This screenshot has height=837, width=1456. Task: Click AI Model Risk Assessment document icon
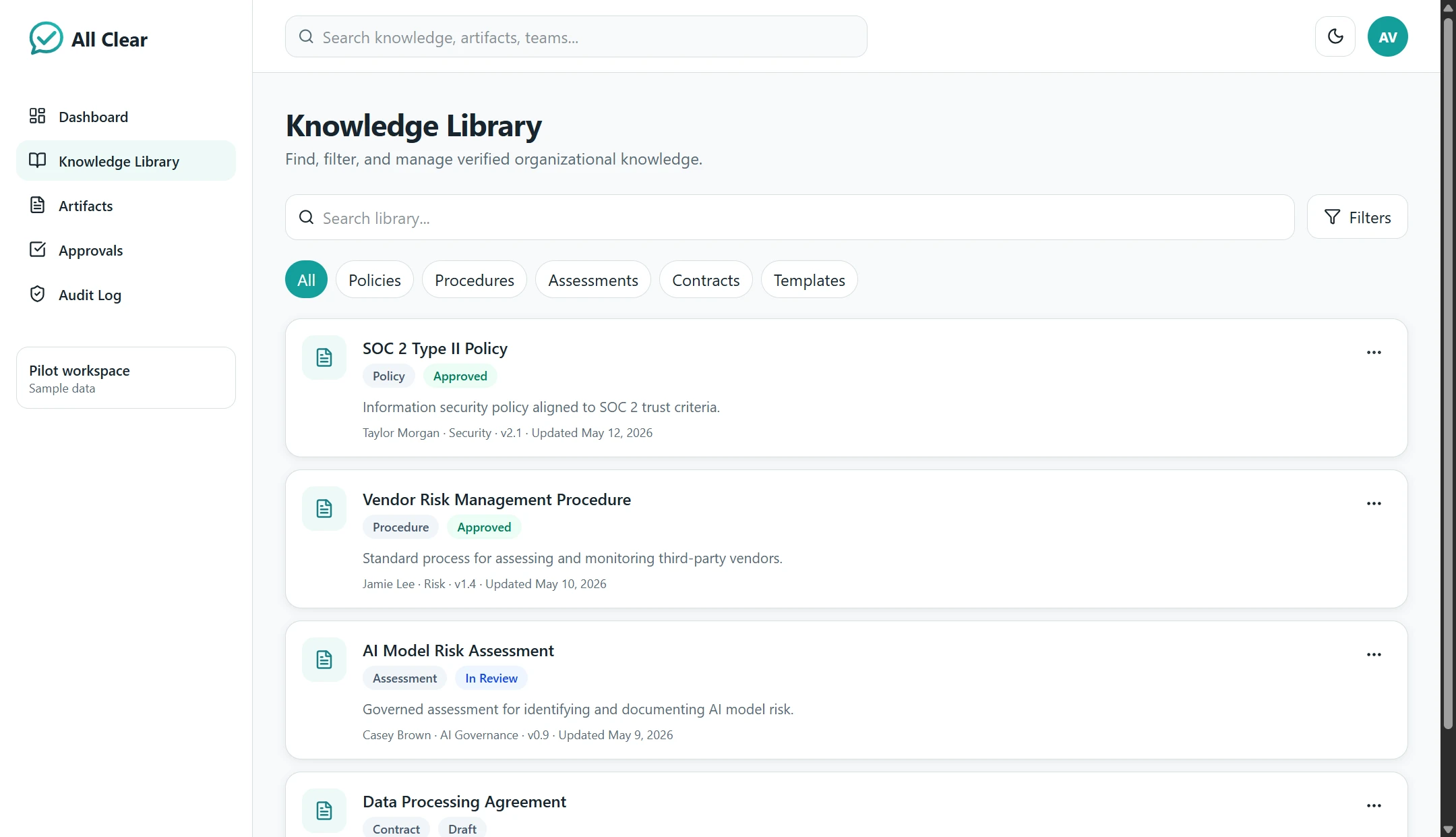324,660
